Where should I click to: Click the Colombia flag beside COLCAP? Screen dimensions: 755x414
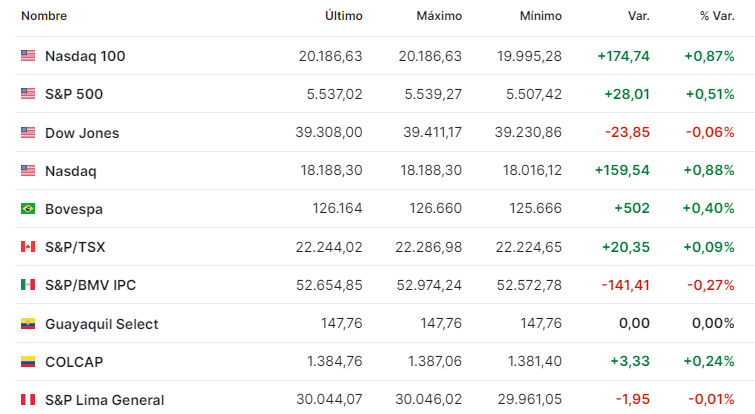[28, 362]
